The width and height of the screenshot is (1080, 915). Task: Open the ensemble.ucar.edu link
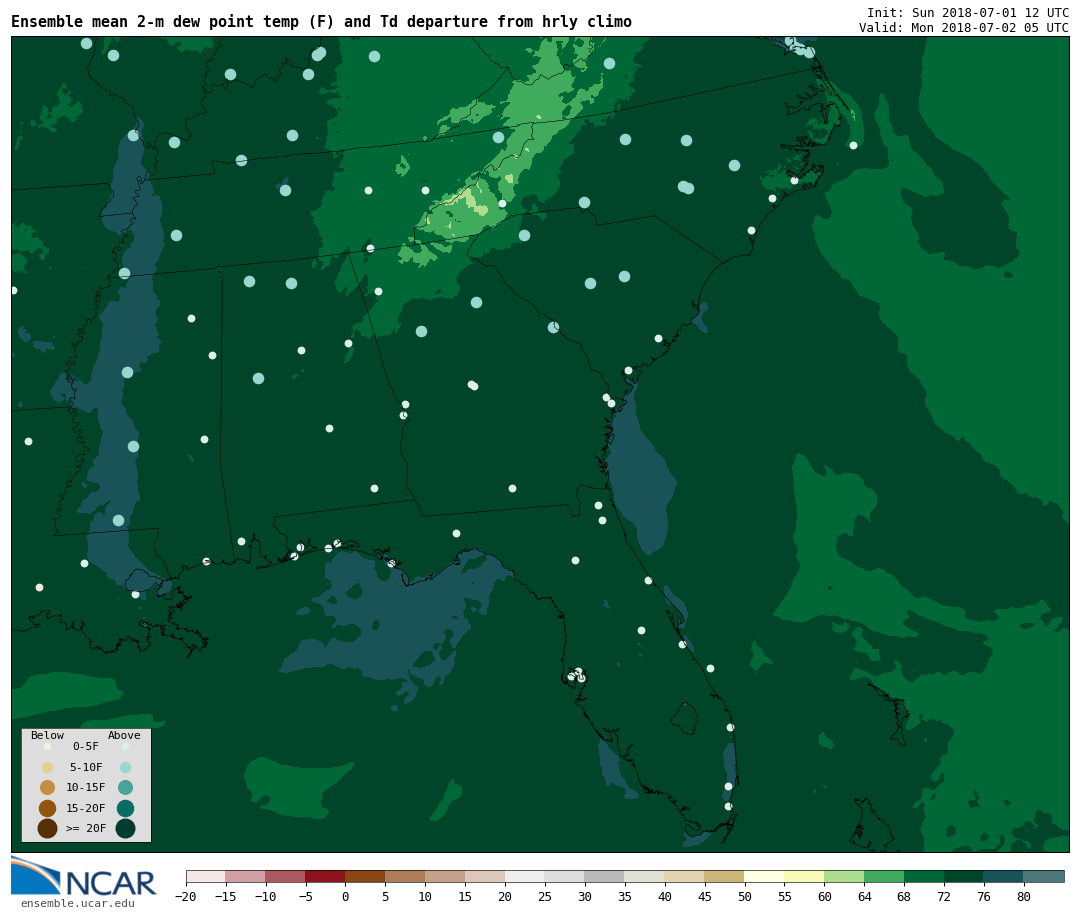(78, 903)
